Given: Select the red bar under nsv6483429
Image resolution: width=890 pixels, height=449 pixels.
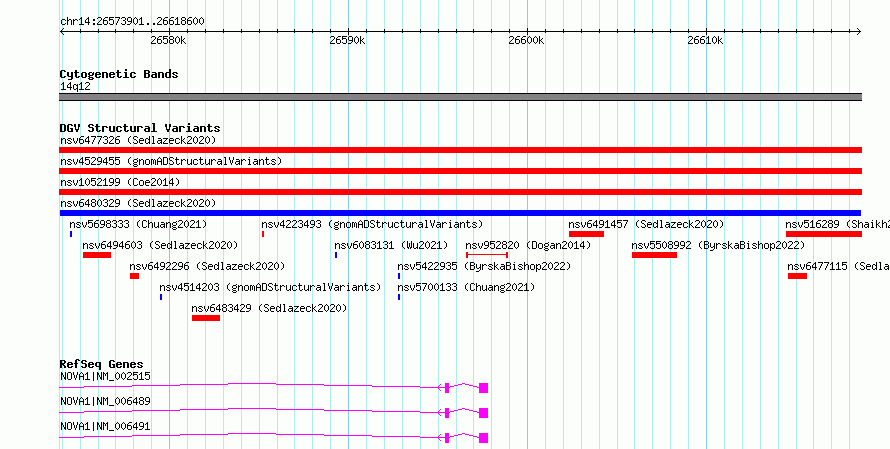Looking at the screenshot, I should pos(206,318).
